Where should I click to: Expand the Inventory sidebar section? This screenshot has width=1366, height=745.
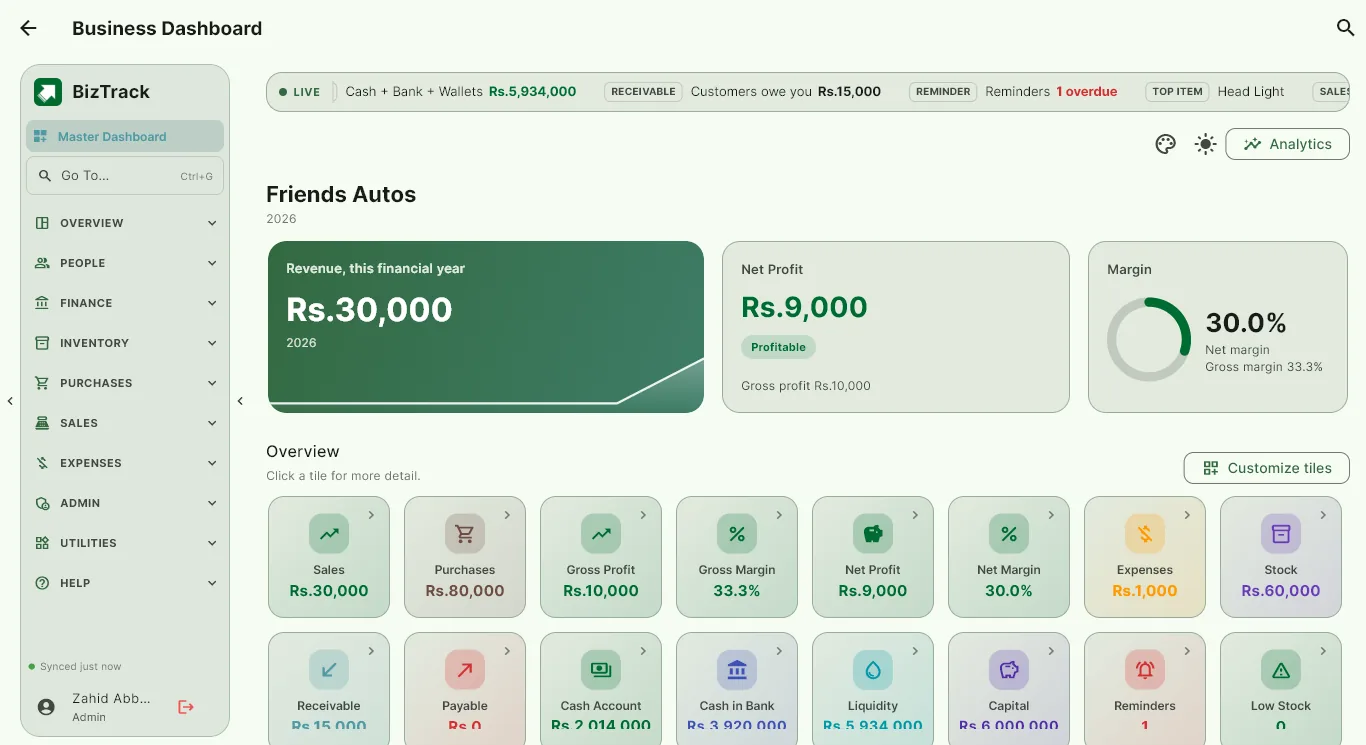coord(125,343)
